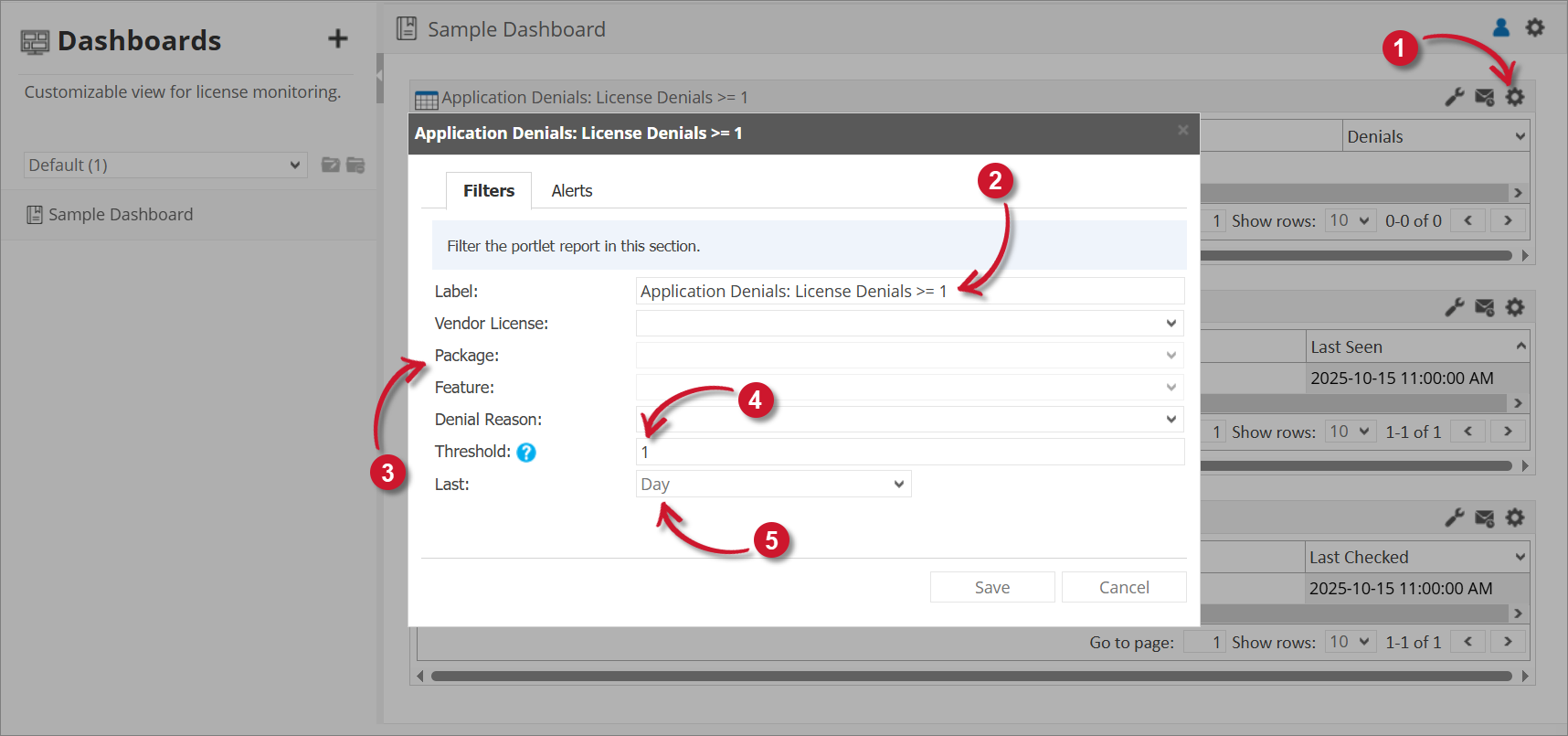Image resolution: width=1568 pixels, height=736 pixels.
Task: Open Show rows dropdown in Last Checked portlet
Action: point(1351,641)
